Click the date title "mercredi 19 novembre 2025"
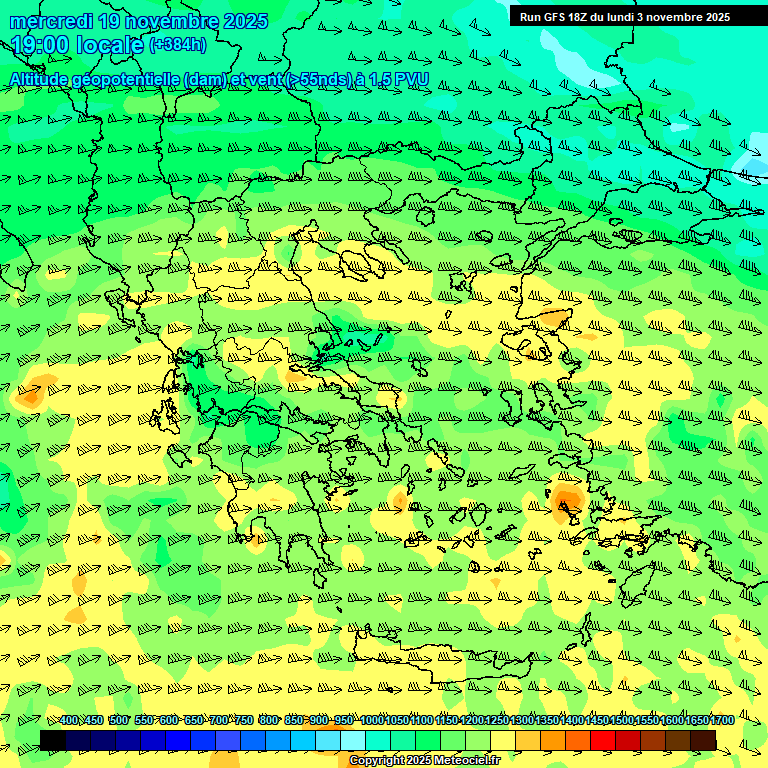The width and height of the screenshot is (768, 768). [139, 21]
